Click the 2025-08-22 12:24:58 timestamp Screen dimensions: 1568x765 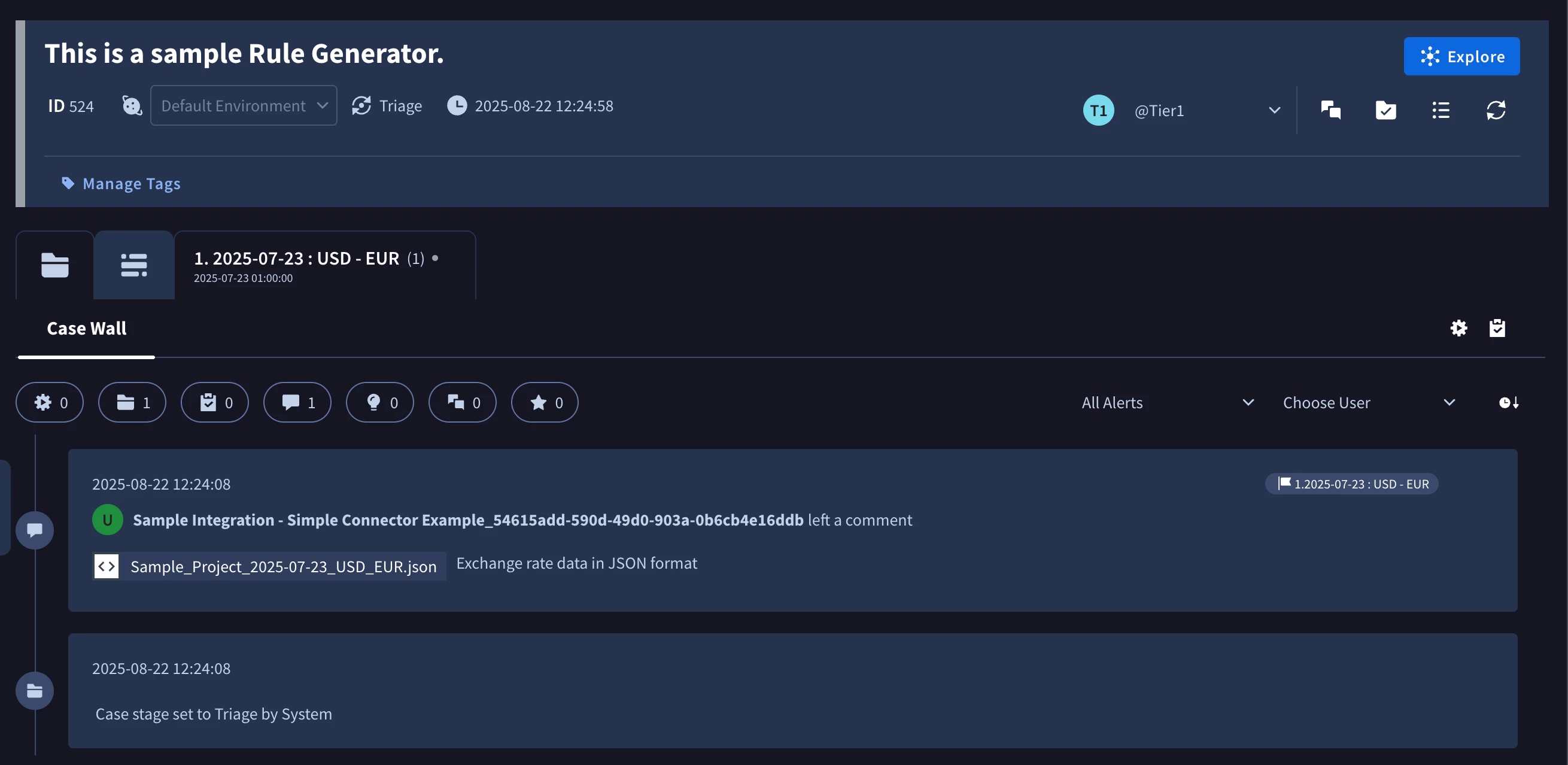[x=543, y=106]
